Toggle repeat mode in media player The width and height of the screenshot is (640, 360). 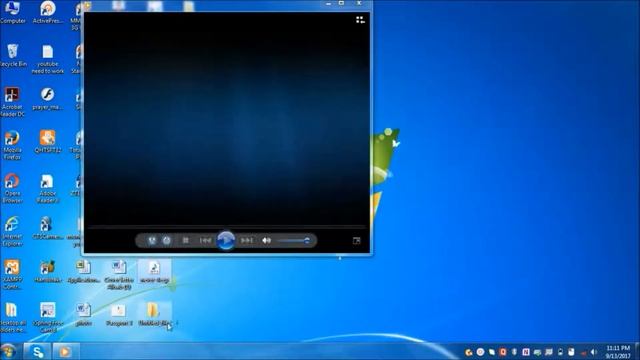click(167, 241)
